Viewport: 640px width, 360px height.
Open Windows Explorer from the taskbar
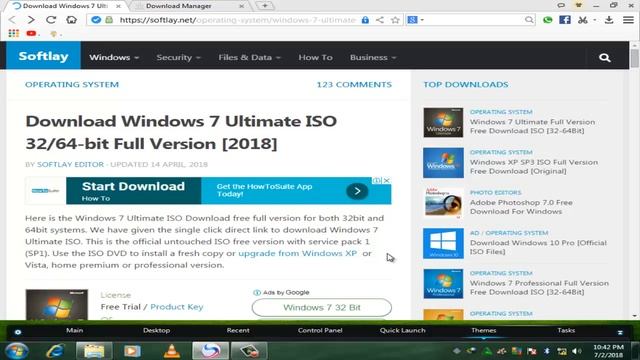tap(93, 351)
